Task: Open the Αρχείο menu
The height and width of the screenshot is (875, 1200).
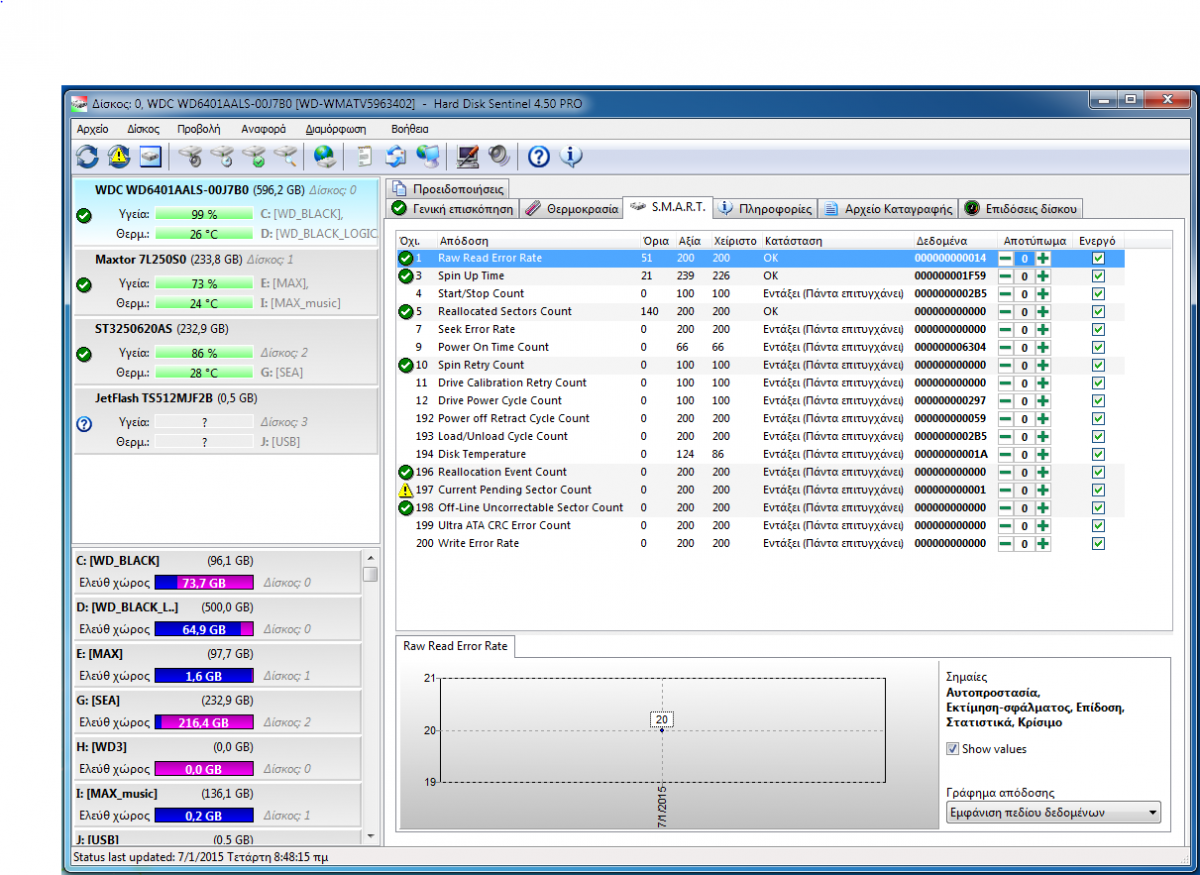Action: 93,129
